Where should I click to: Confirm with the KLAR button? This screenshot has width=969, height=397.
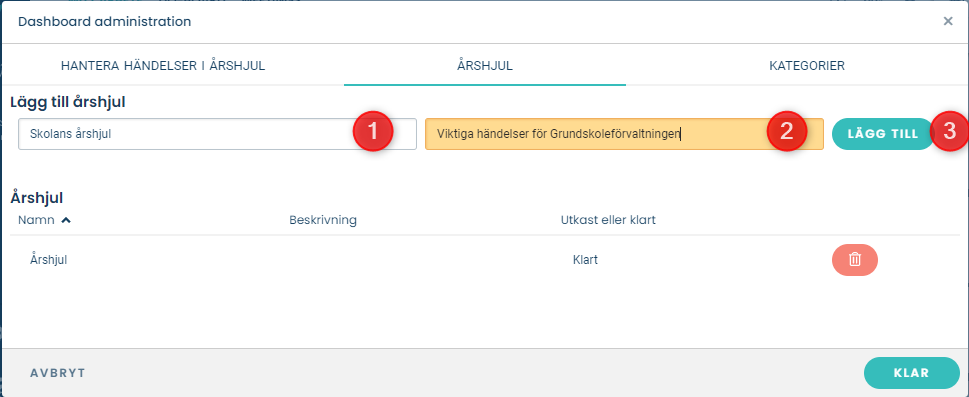pos(912,373)
